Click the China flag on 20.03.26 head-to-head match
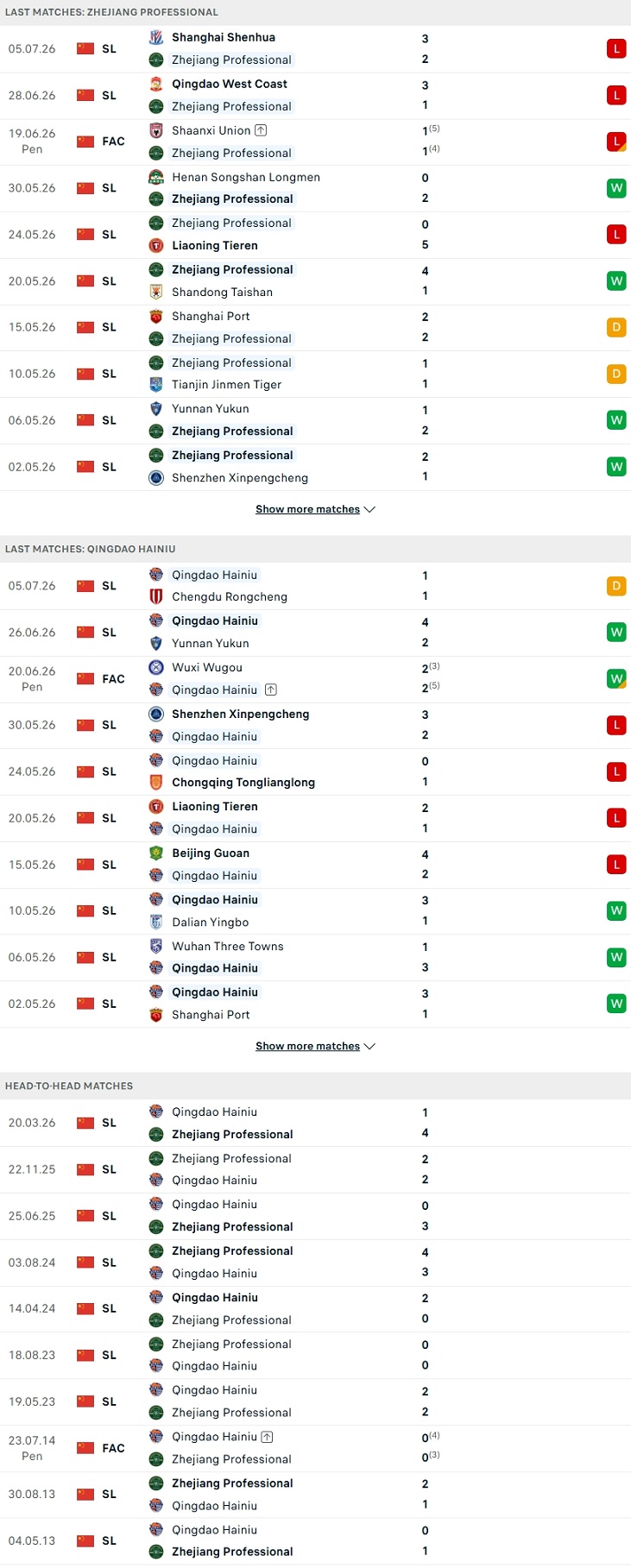This screenshot has height=1568, width=631. 85,1123
